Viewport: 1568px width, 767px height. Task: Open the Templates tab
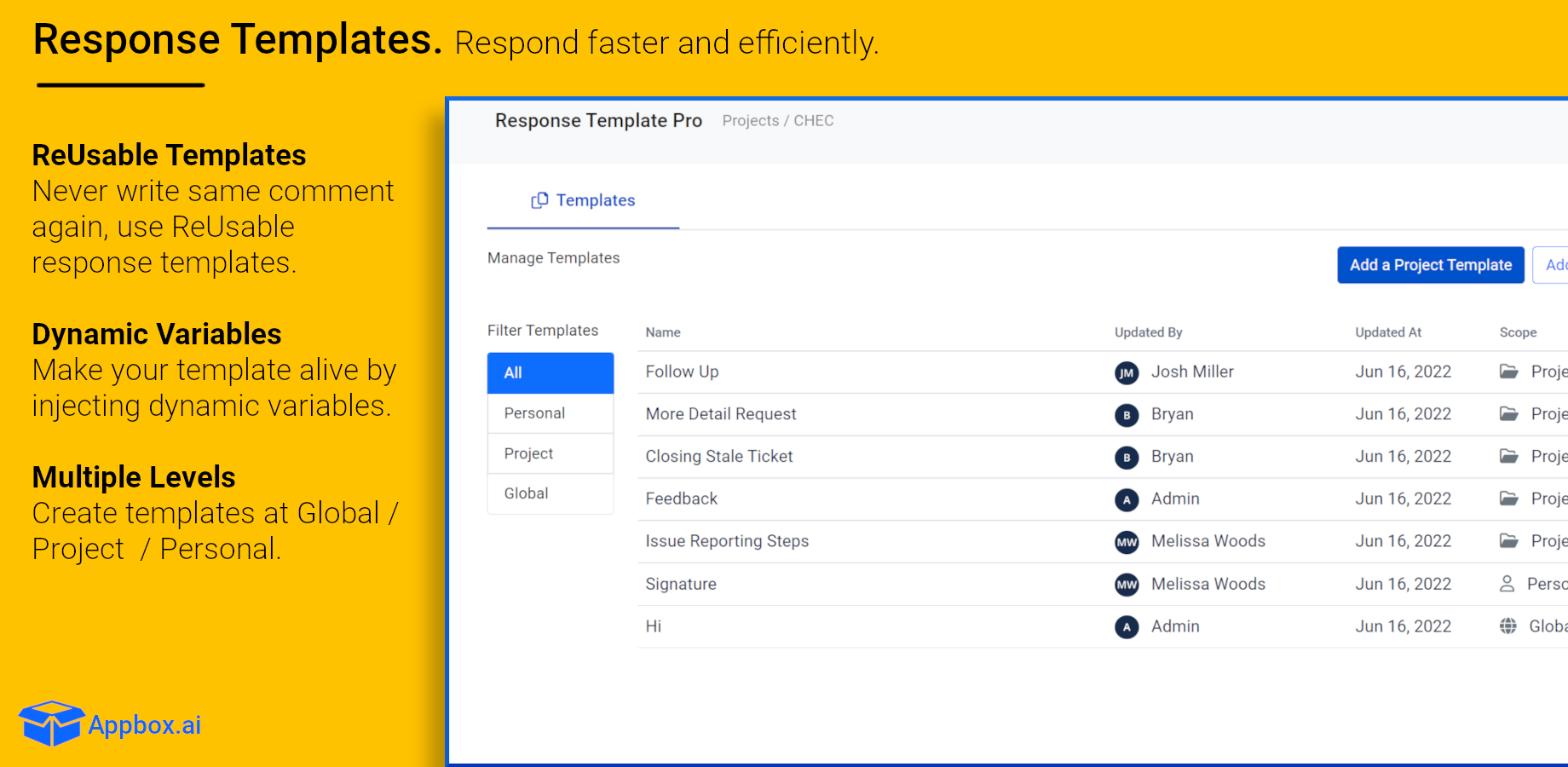coord(583,200)
